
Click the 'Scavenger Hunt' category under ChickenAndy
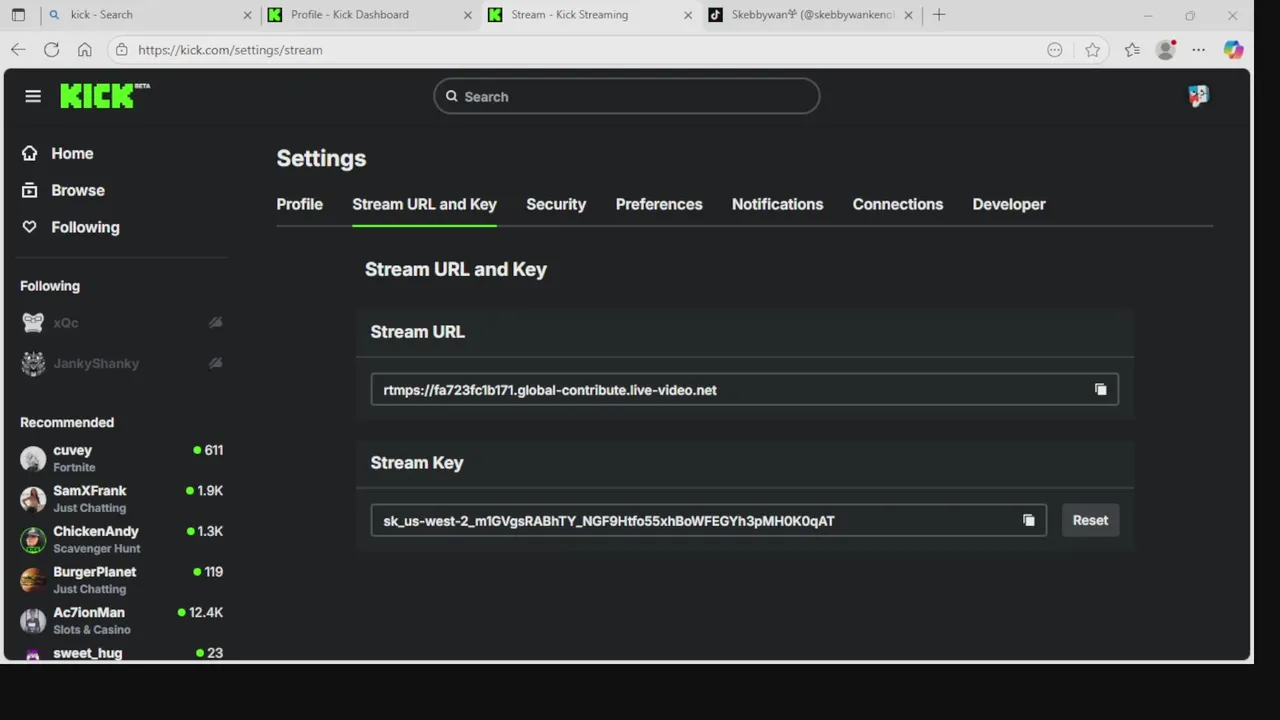[x=97, y=548]
